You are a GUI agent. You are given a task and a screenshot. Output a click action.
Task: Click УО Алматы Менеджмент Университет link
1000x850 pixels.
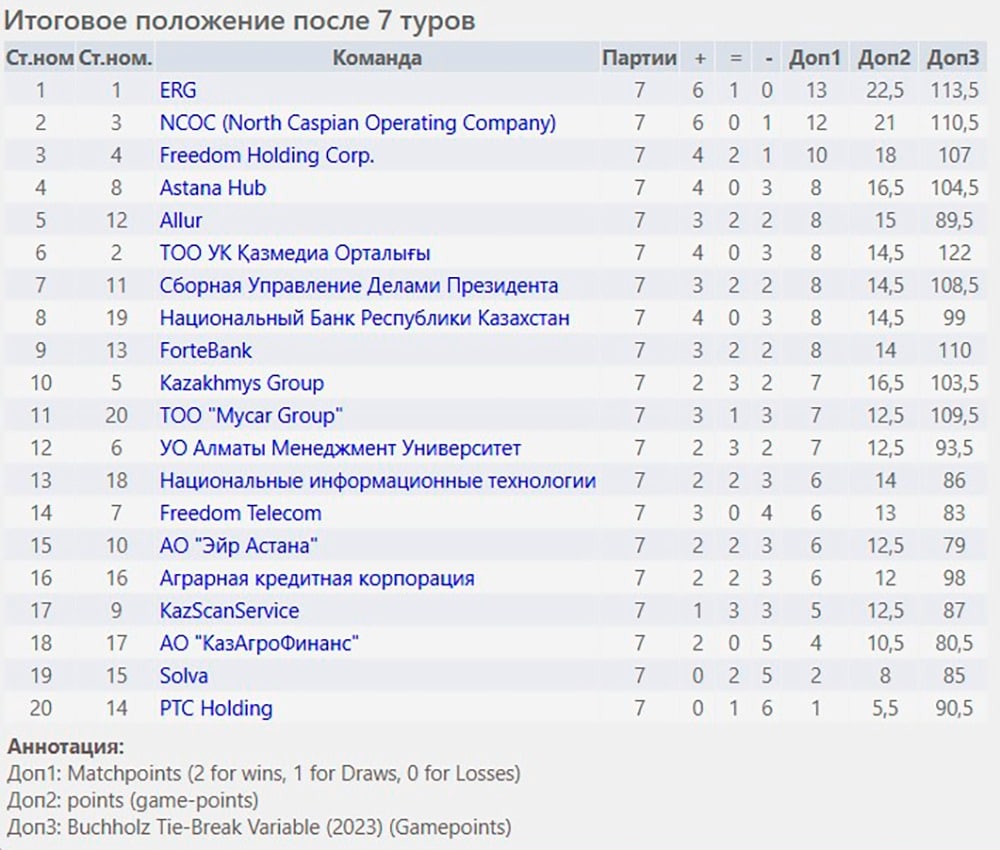[x=340, y=448]
